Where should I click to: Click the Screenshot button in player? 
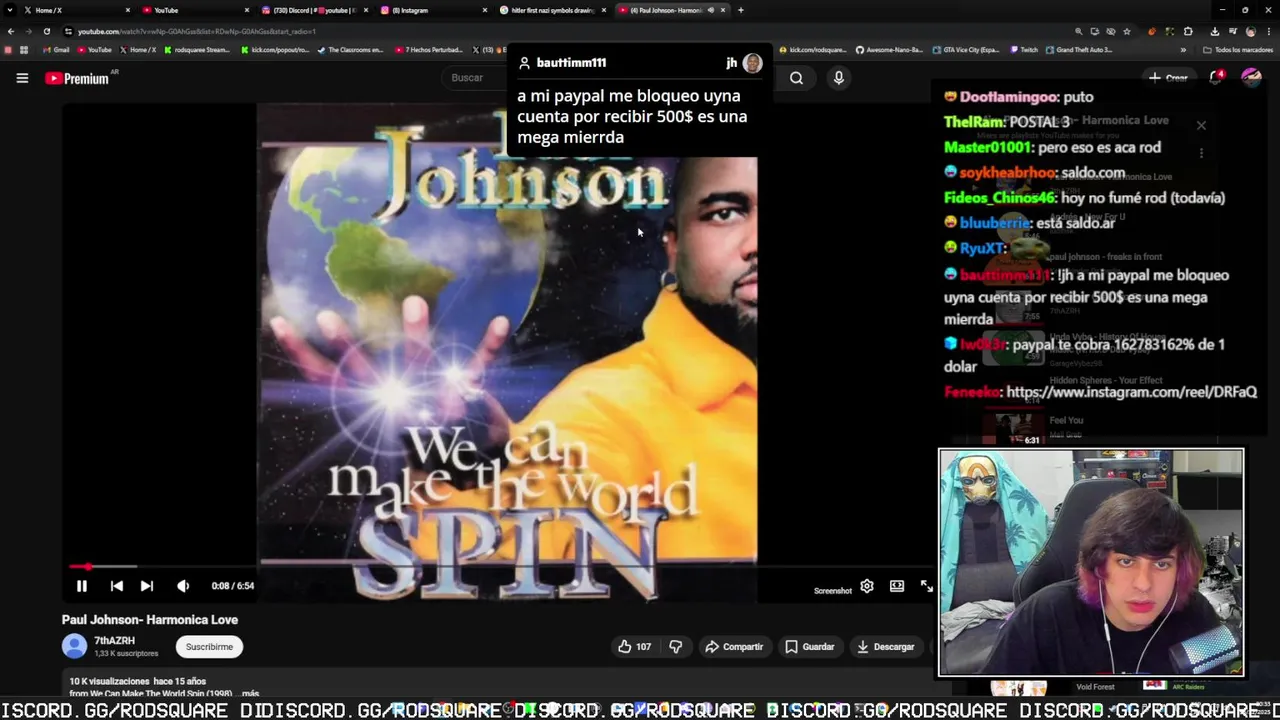[833, 591]
